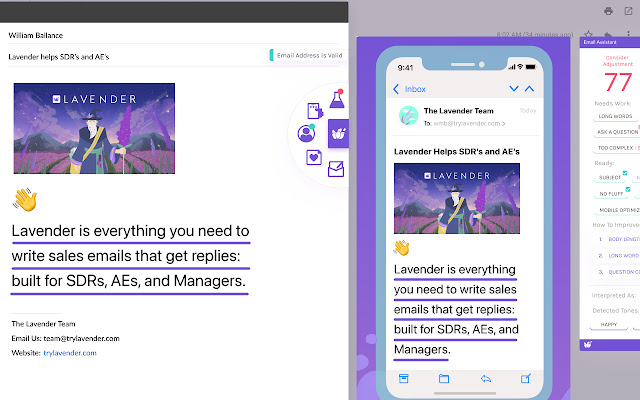Click the Lavender wizard banner in the email body

tap(94, 129)
